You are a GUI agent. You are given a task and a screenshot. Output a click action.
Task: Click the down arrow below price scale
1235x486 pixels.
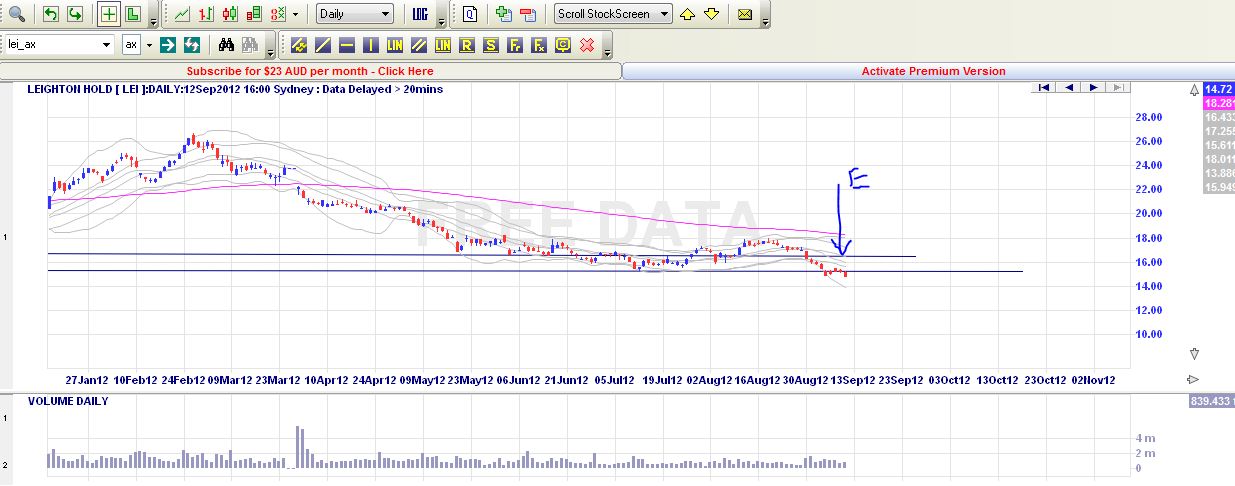coord(1194,354)
